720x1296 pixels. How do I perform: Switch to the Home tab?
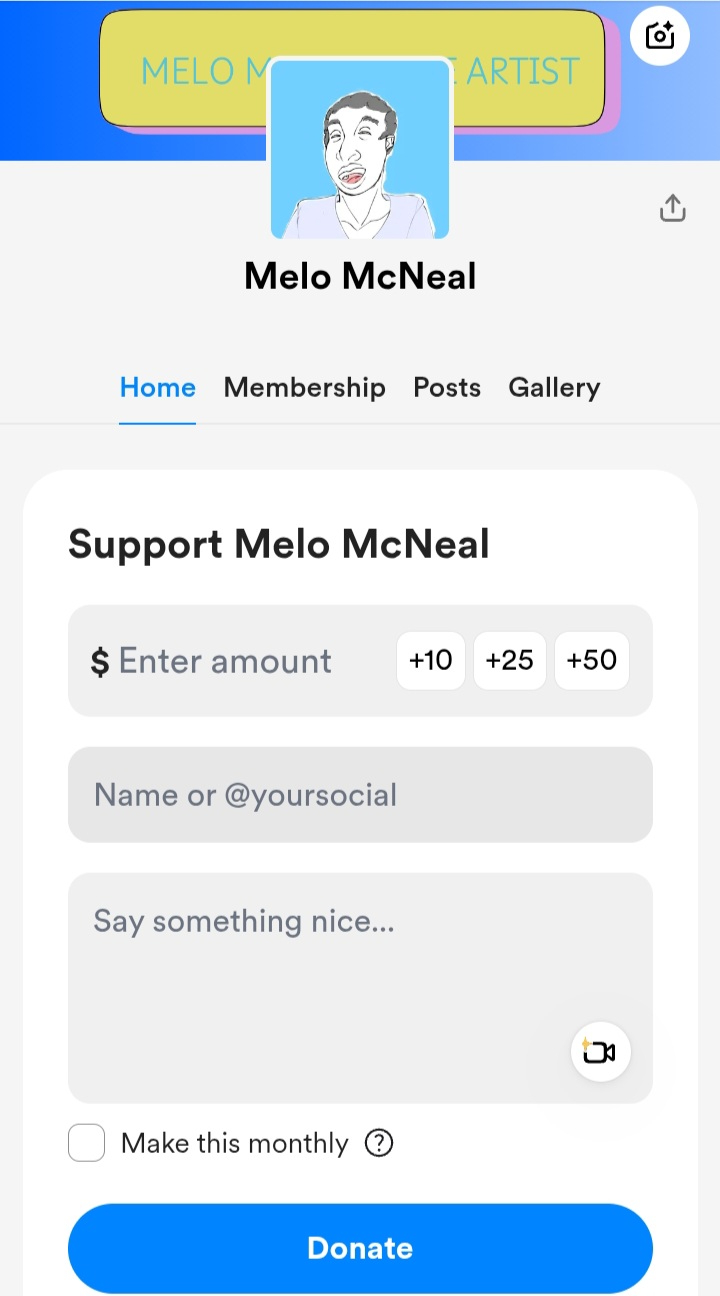(158, 388)
